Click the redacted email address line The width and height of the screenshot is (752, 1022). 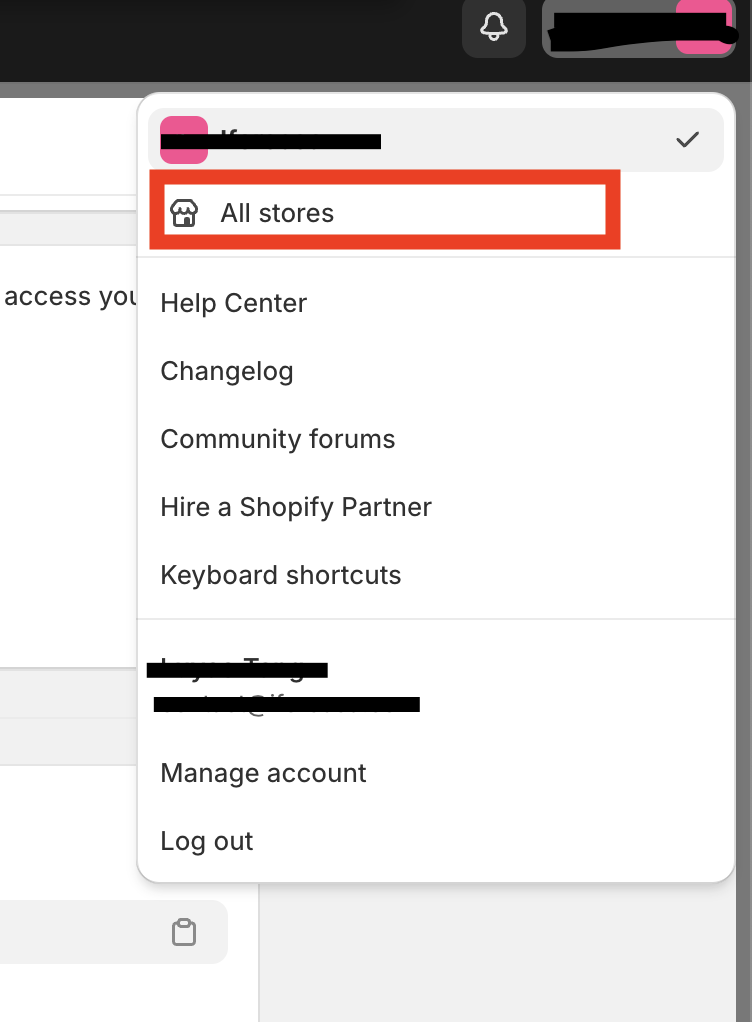[x=286, y=705]
